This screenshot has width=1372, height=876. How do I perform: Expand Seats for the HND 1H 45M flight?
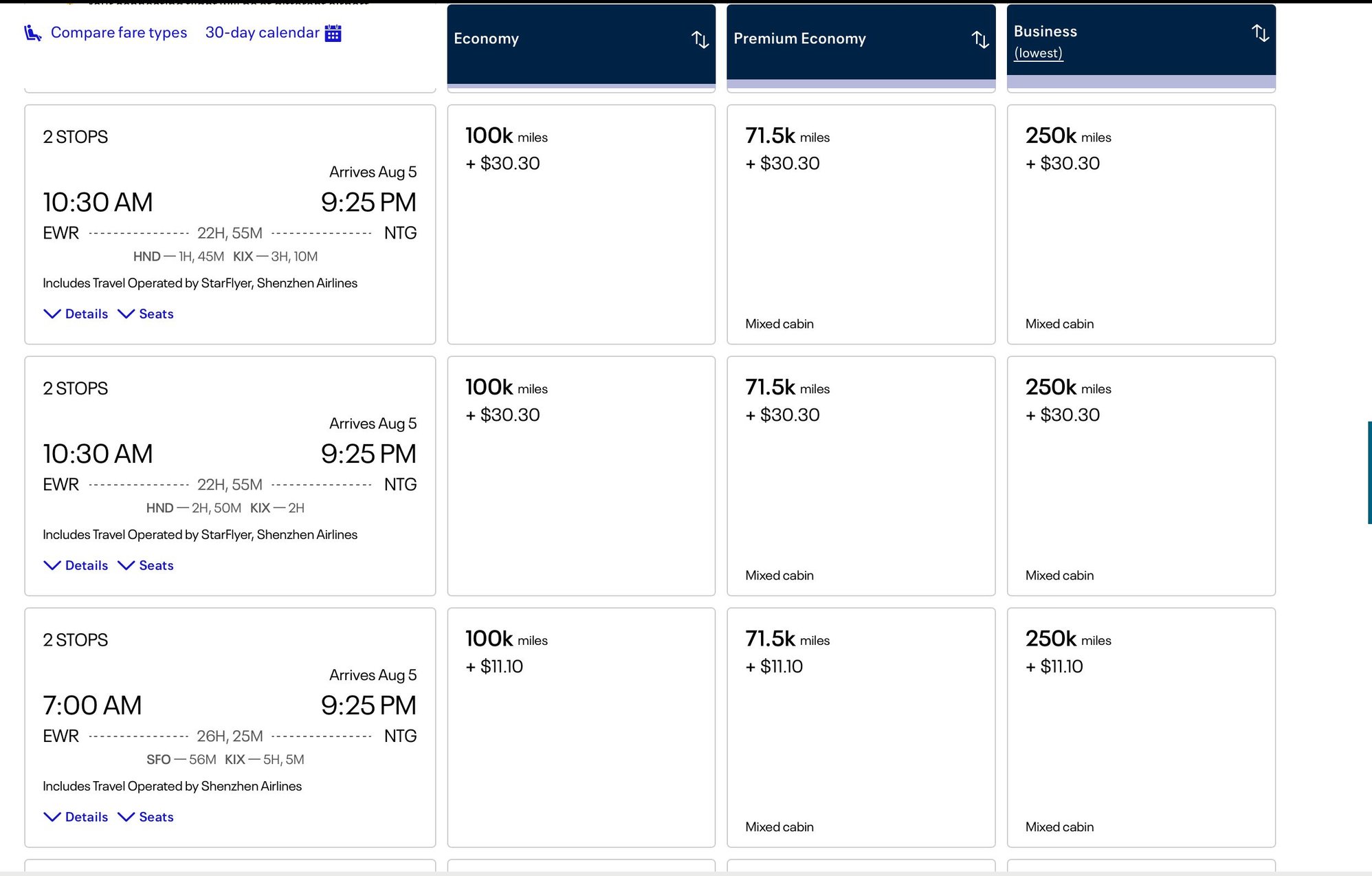point(146,314)
